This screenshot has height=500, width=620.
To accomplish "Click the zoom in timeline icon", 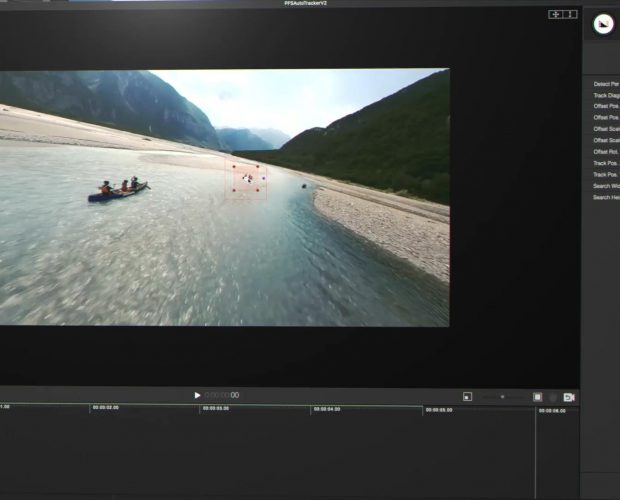I will (537, 397).
